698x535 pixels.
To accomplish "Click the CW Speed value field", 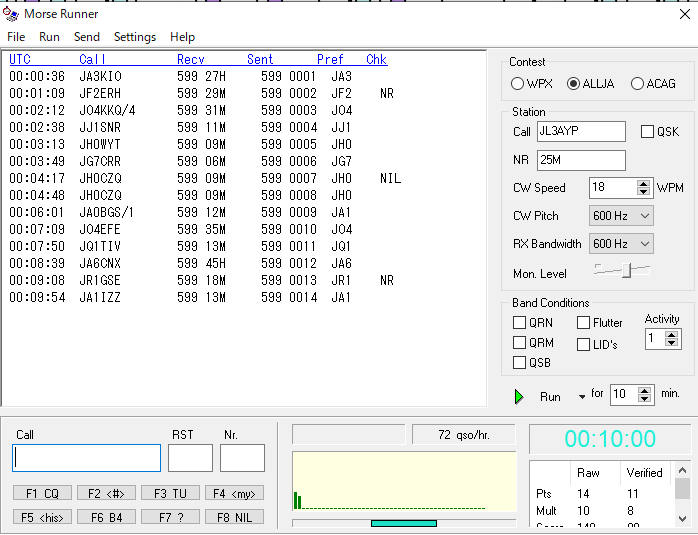I will click(x=613, y=187).
